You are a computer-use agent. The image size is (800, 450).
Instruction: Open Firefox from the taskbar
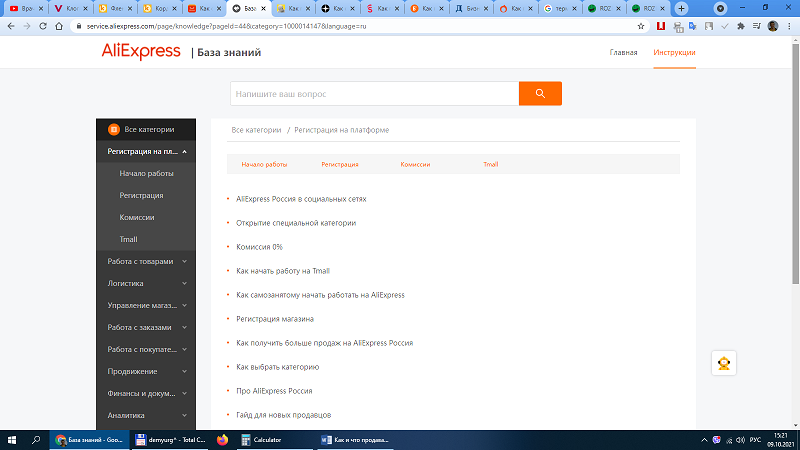[x=222, y=440]
